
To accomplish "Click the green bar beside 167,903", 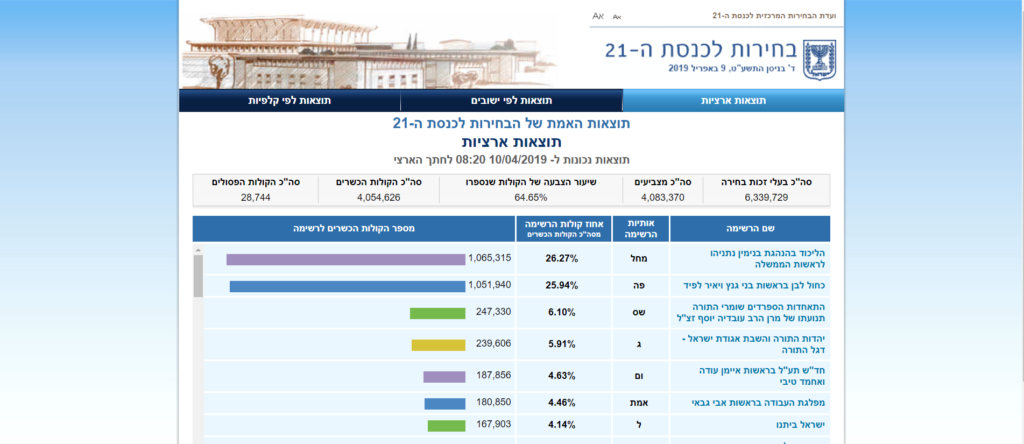I will coord(446,425).
